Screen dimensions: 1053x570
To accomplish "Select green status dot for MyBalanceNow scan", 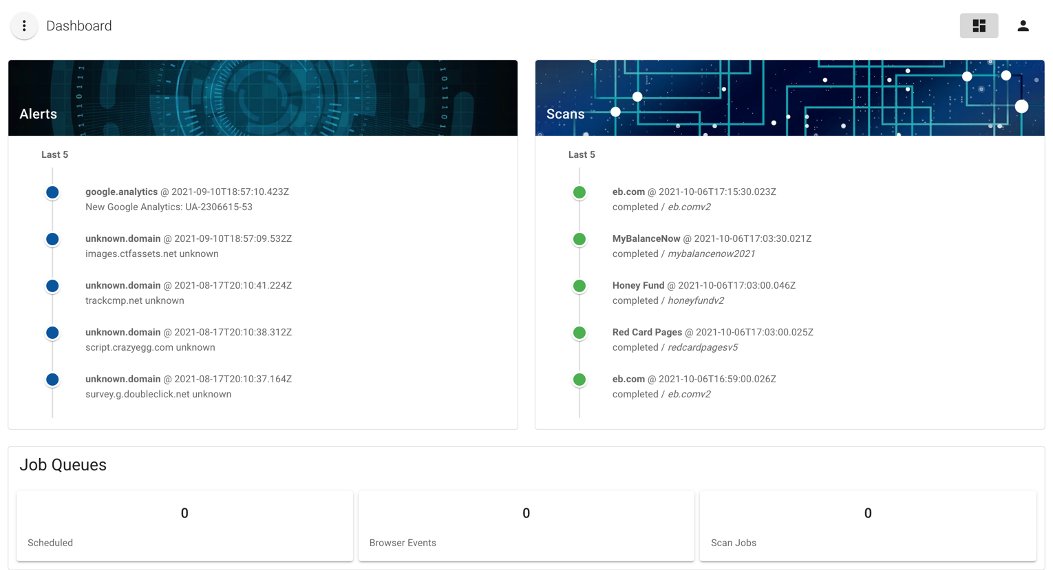I will point(579,240).
